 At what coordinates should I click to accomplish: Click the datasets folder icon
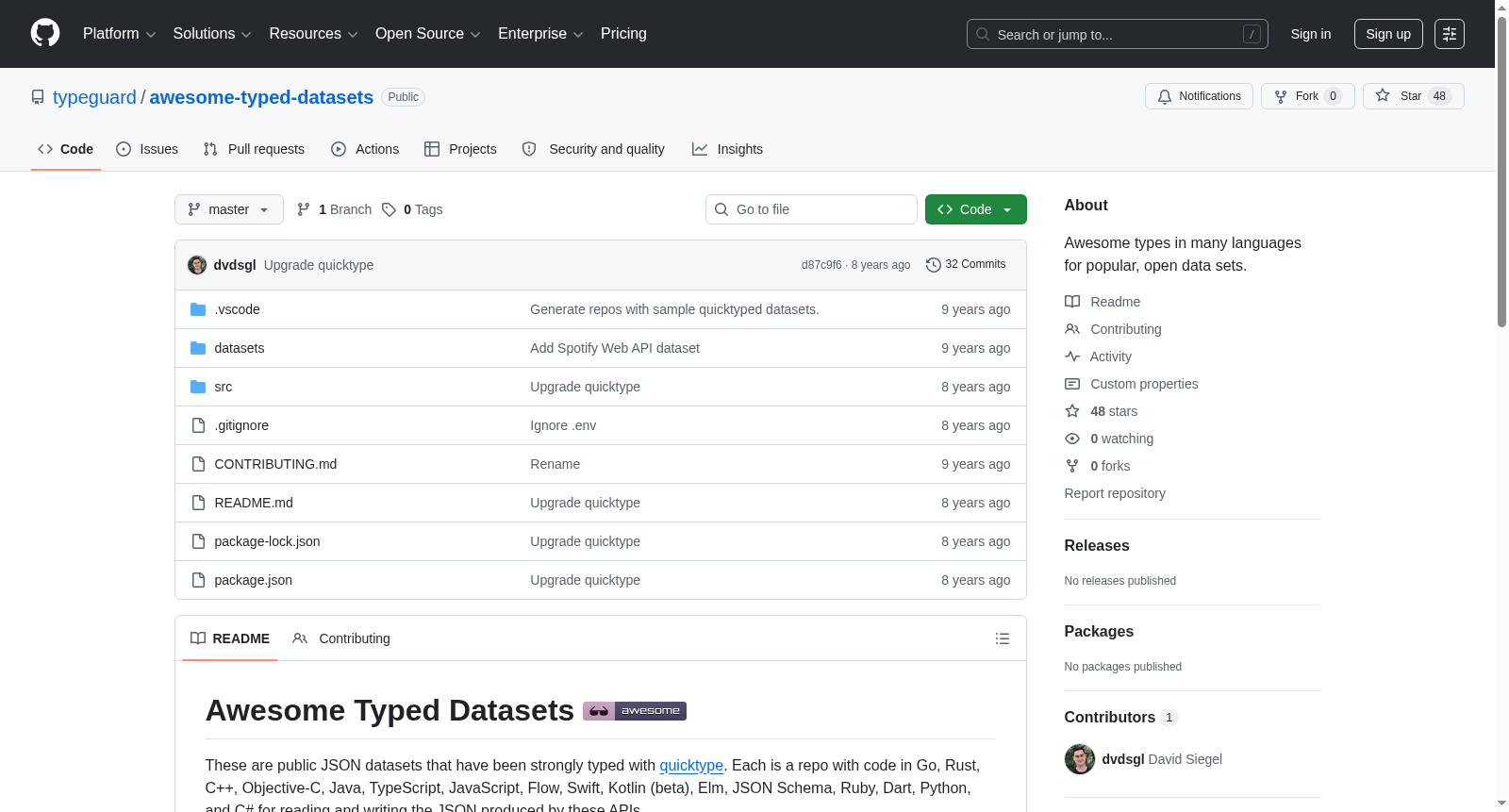(x=198, y=348)
